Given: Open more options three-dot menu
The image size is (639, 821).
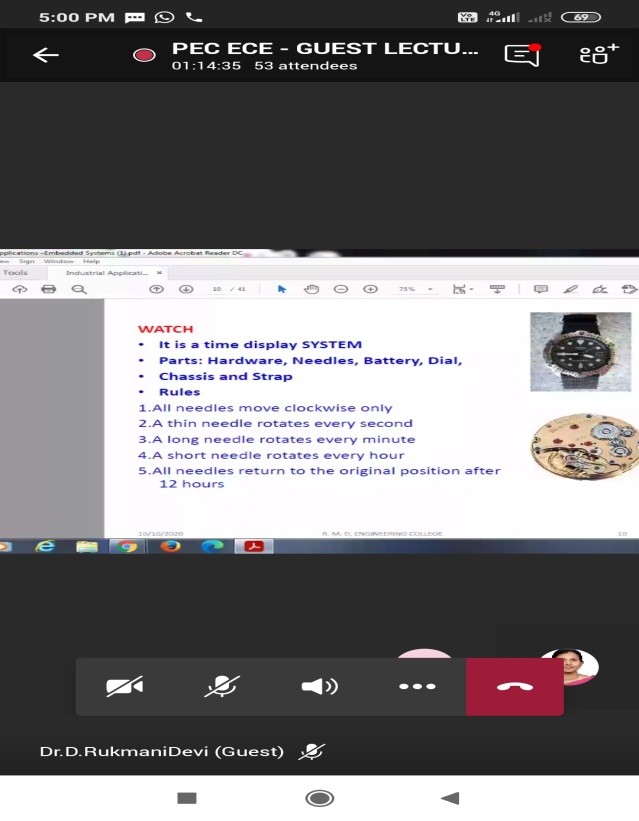Looking at the screenshot, I should [x=417, y=686].
